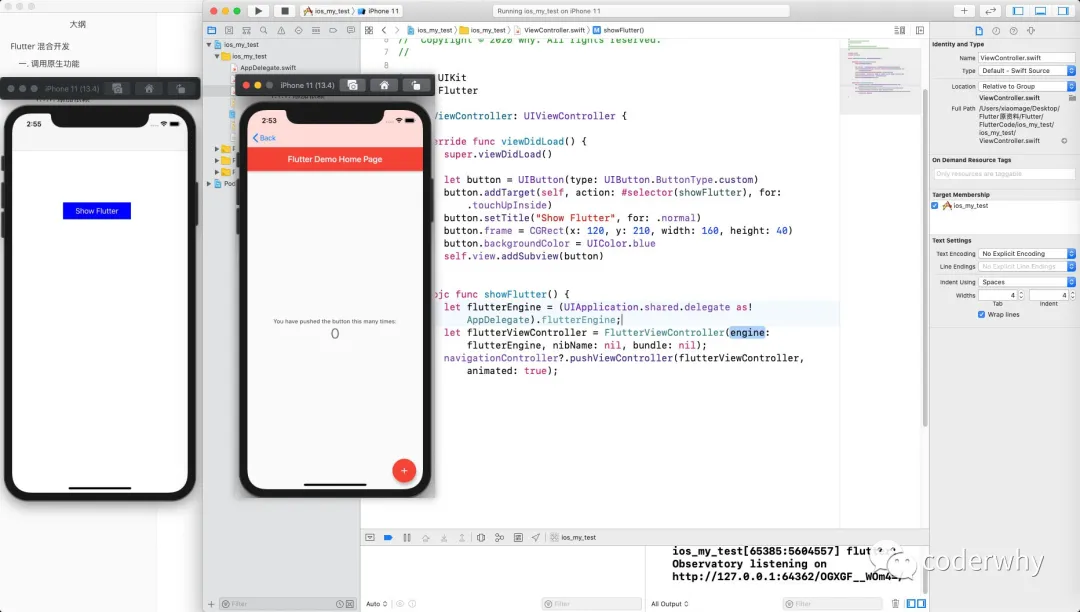Open the Test navigator diamond icon

[298, 30]
